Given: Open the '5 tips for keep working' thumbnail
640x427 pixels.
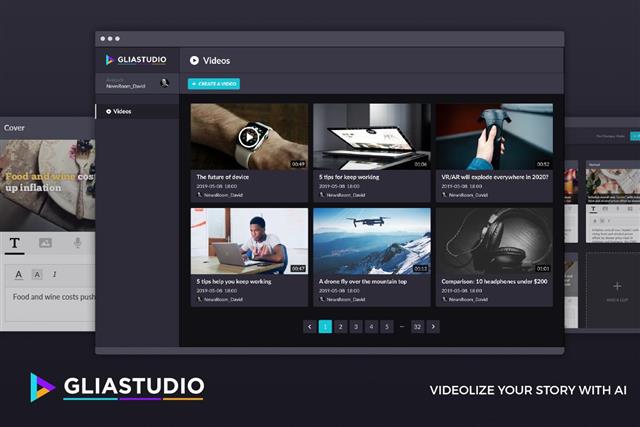Looking at the screenshot, I should (372, 136).
